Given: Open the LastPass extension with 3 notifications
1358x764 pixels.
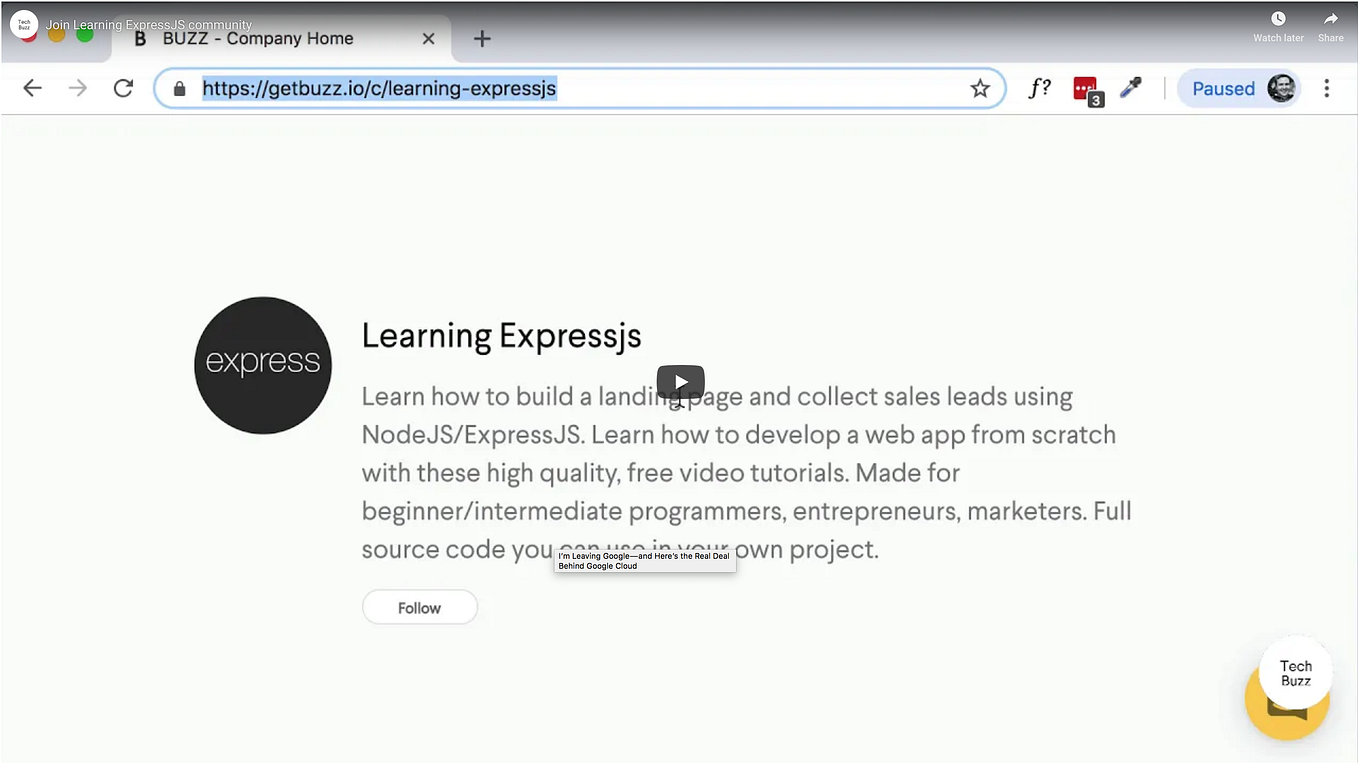Looking at the screenshot, I should [x=1087, y=88].
